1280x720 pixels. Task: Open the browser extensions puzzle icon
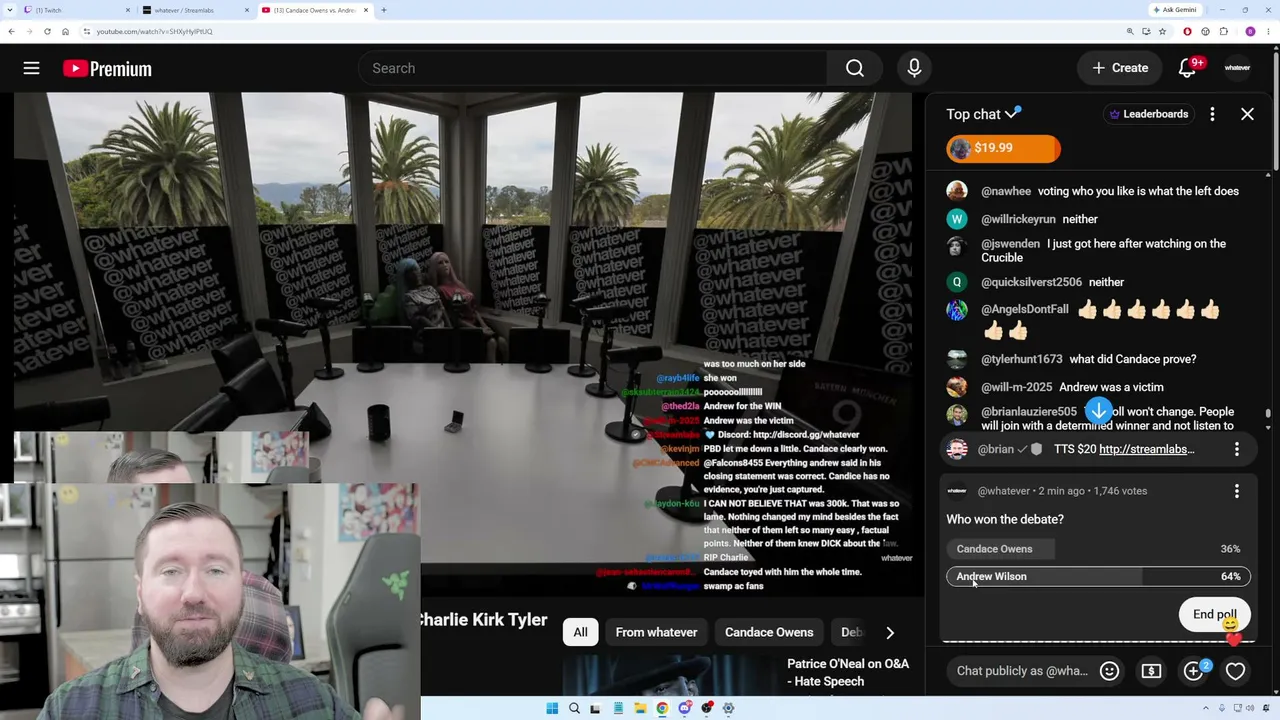coord(1223,31)
